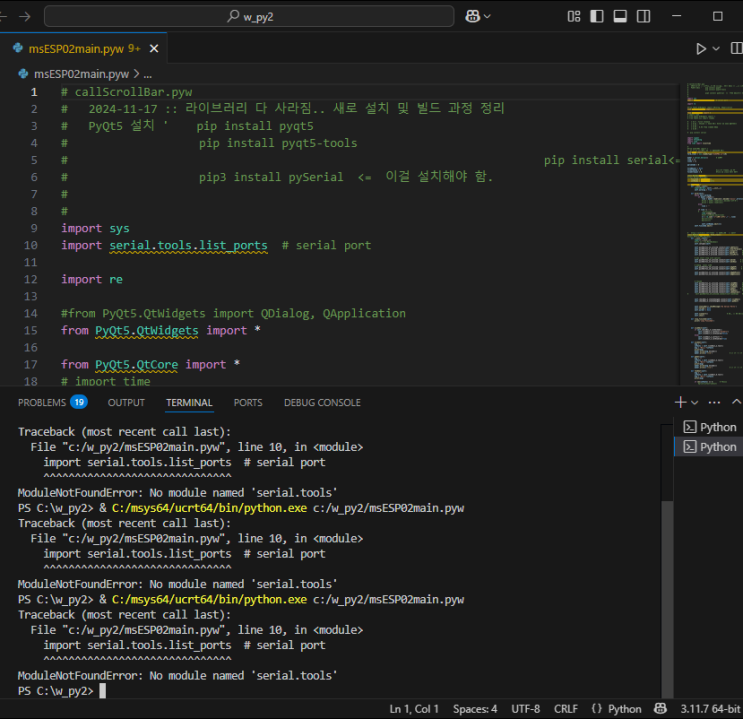Expand new terminal launch profile dropdown

point(695,402)
